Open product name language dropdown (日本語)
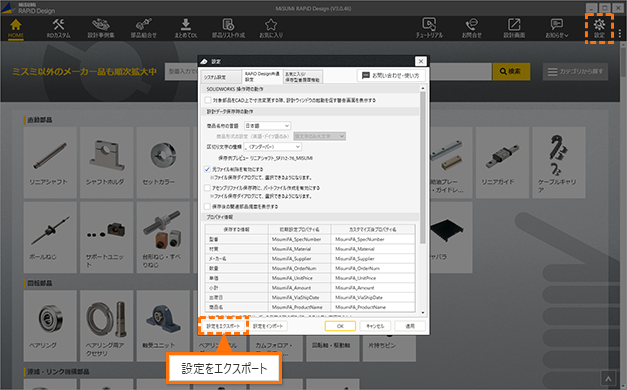627x390 pixels. [x=267, y=126]
